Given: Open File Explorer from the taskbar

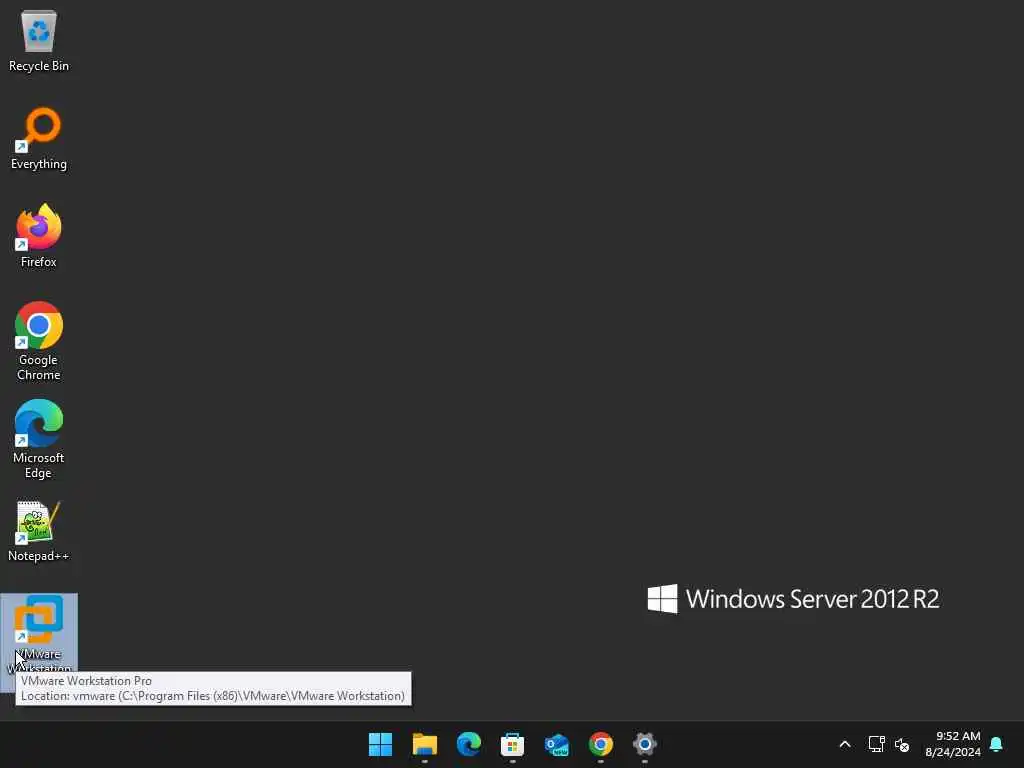Looking at the screenshot, I should tap(424, 744).
